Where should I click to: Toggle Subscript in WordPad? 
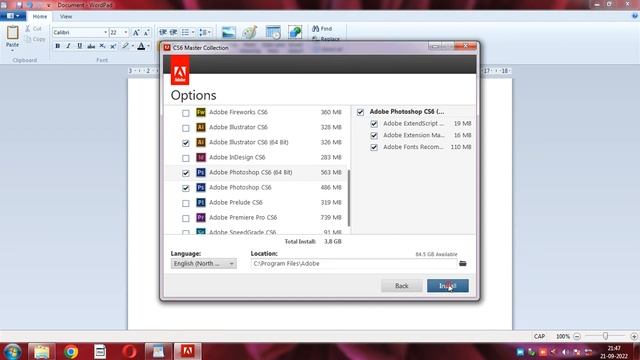click(x=102, y=46)
